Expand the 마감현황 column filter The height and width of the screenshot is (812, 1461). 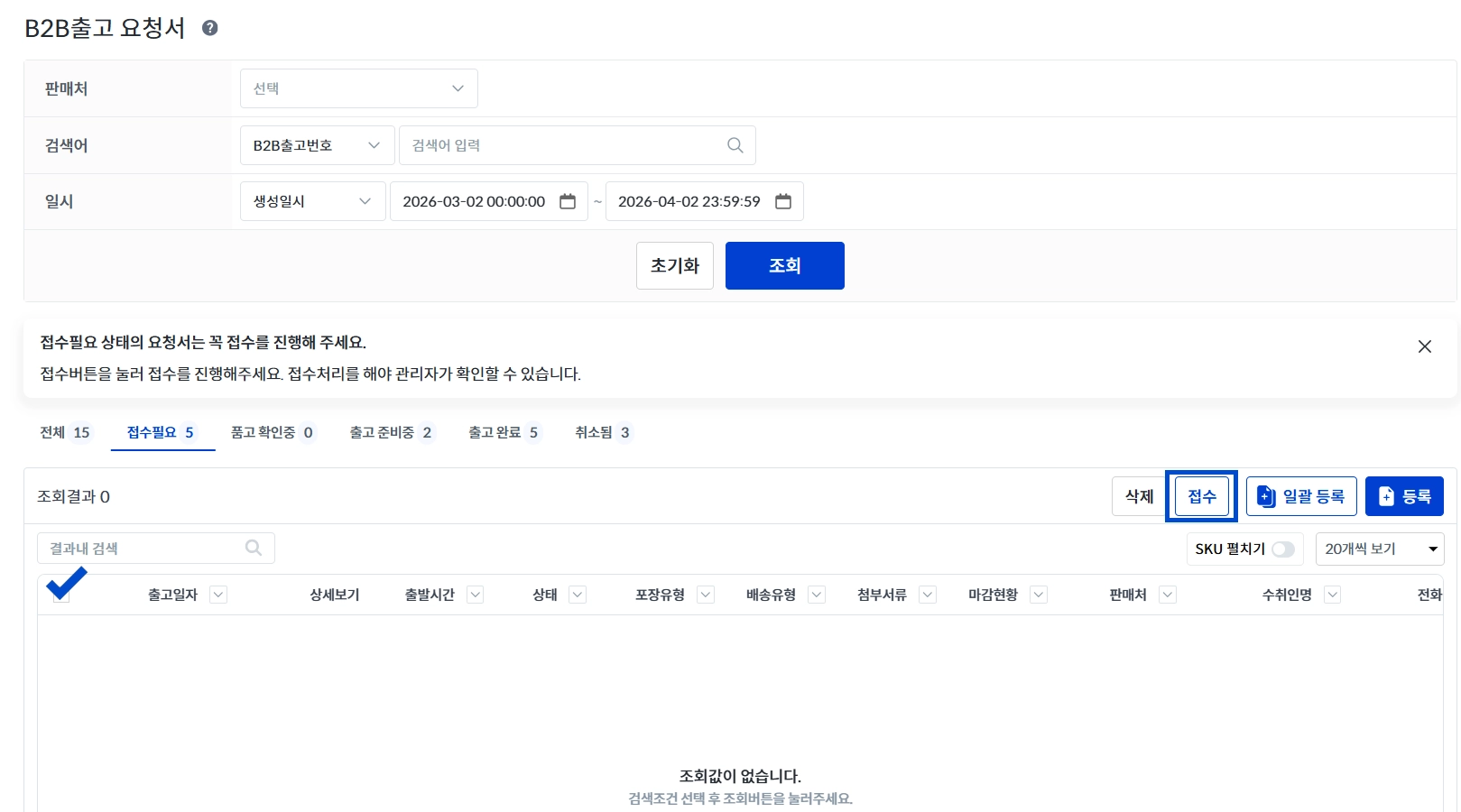(1039, 595)
